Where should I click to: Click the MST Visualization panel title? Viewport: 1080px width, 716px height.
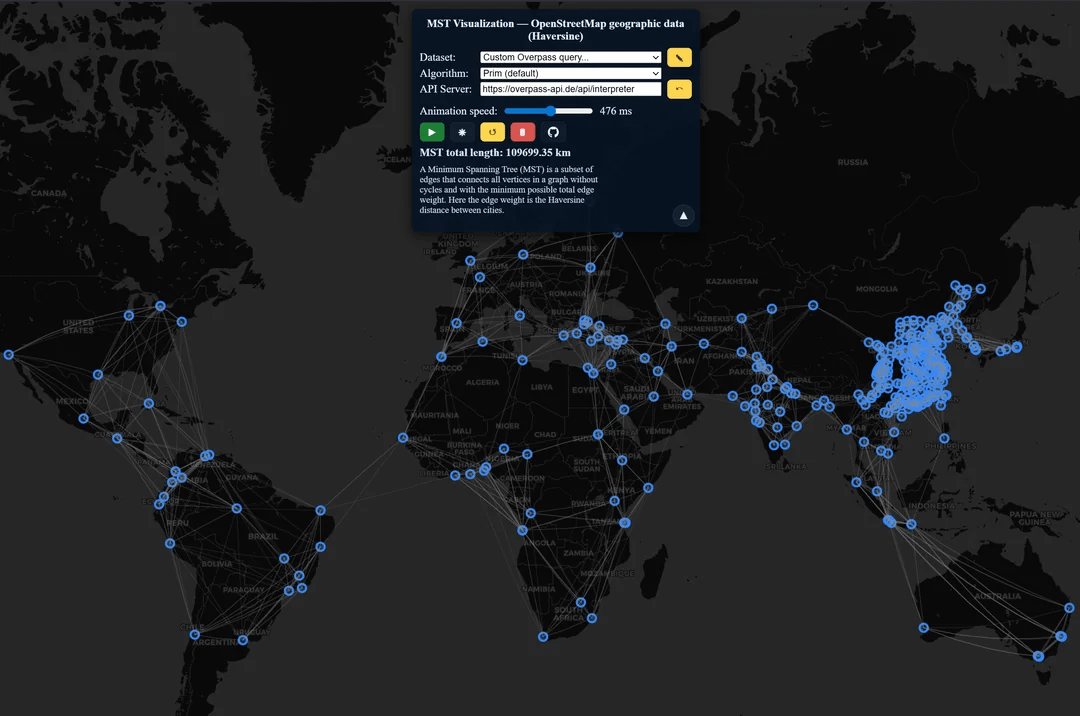555,30
